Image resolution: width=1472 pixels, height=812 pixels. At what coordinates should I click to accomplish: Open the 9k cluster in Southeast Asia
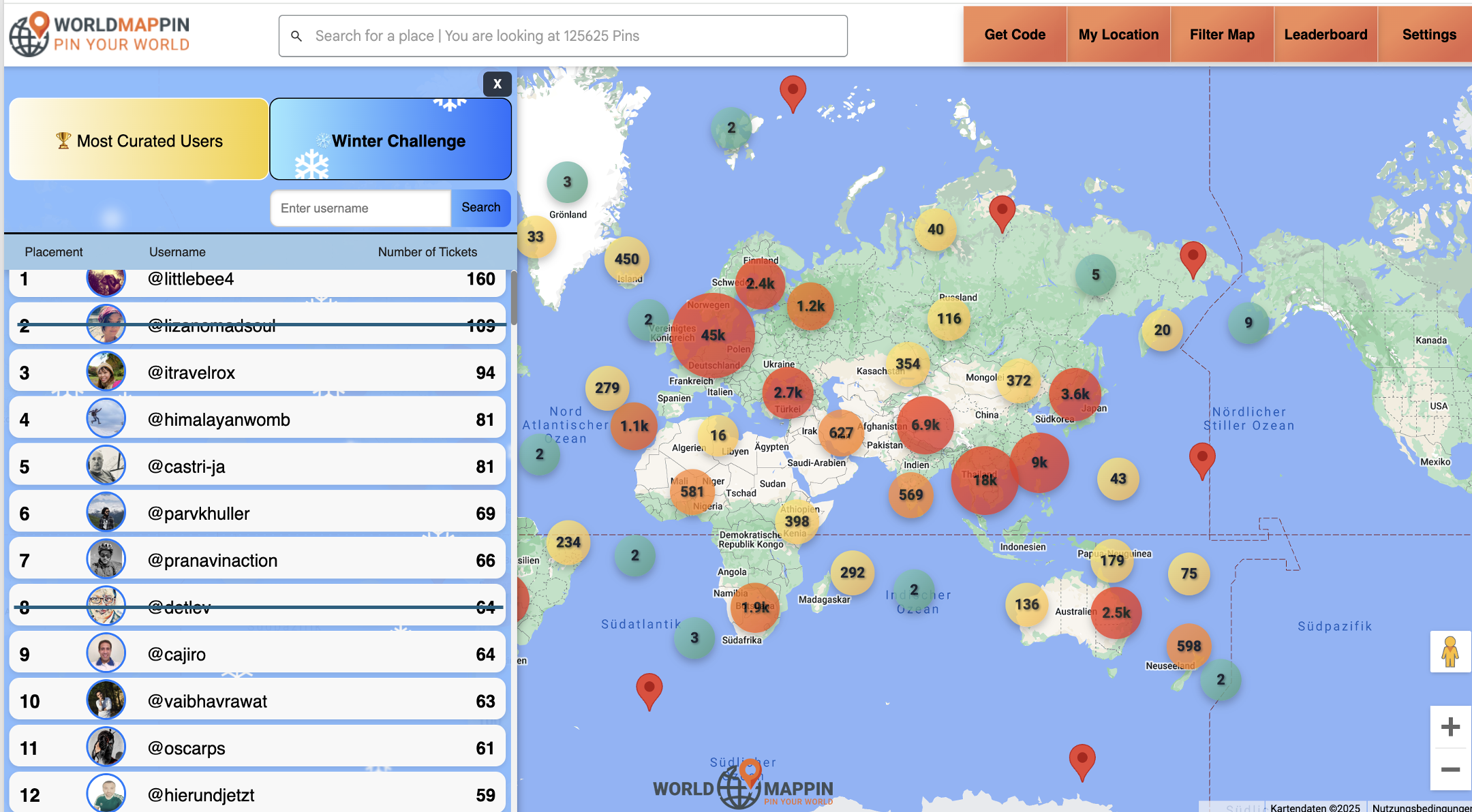(x=1039, y=463)
